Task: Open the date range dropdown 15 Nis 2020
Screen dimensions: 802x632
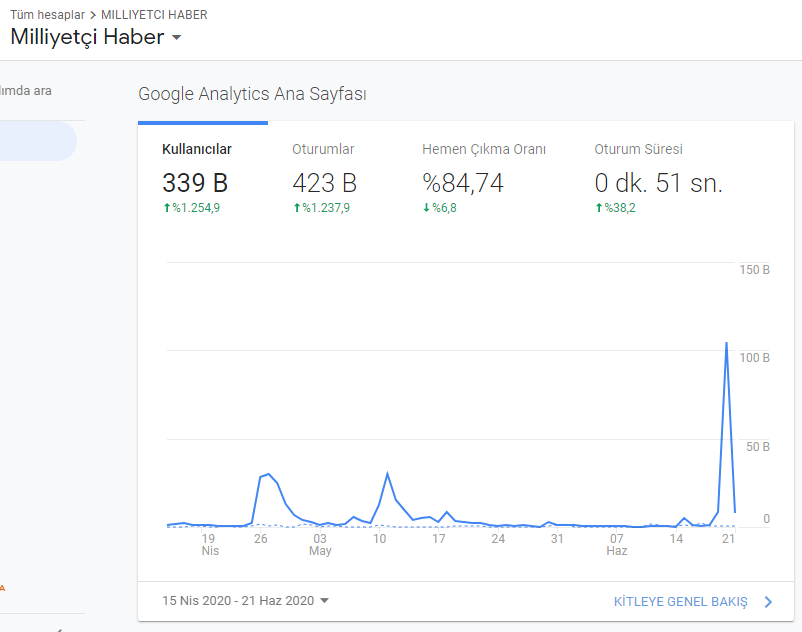Action: (246, 600)
